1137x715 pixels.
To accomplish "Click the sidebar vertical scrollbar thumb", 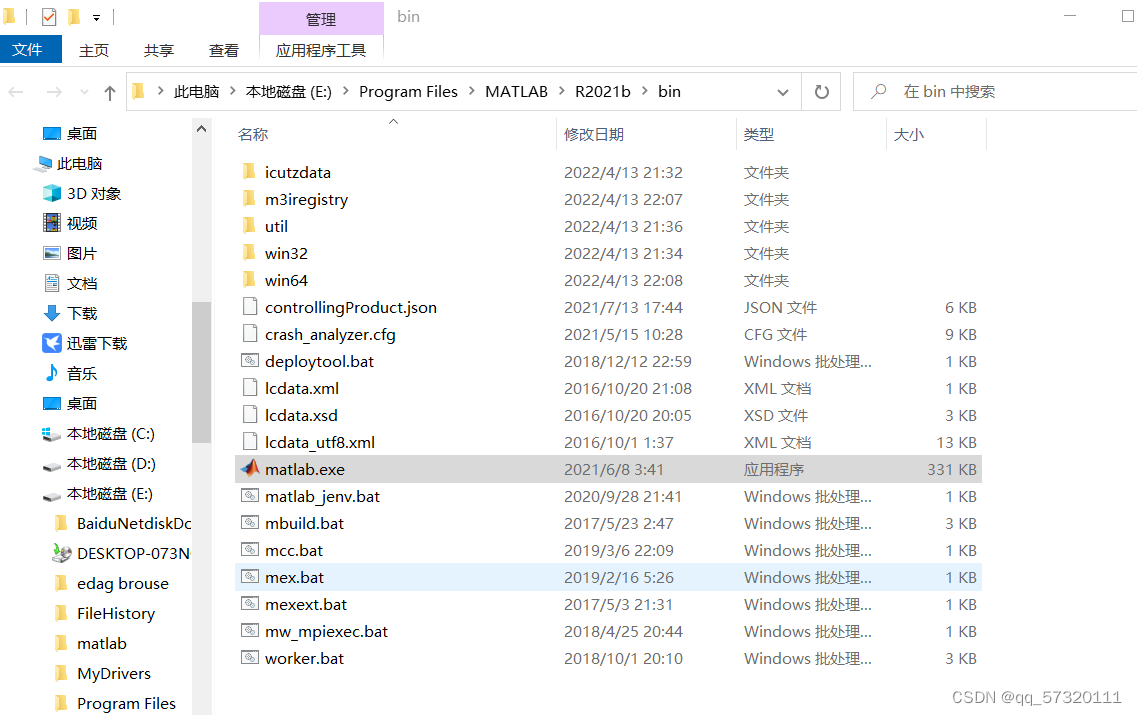I will click(202, 371).
